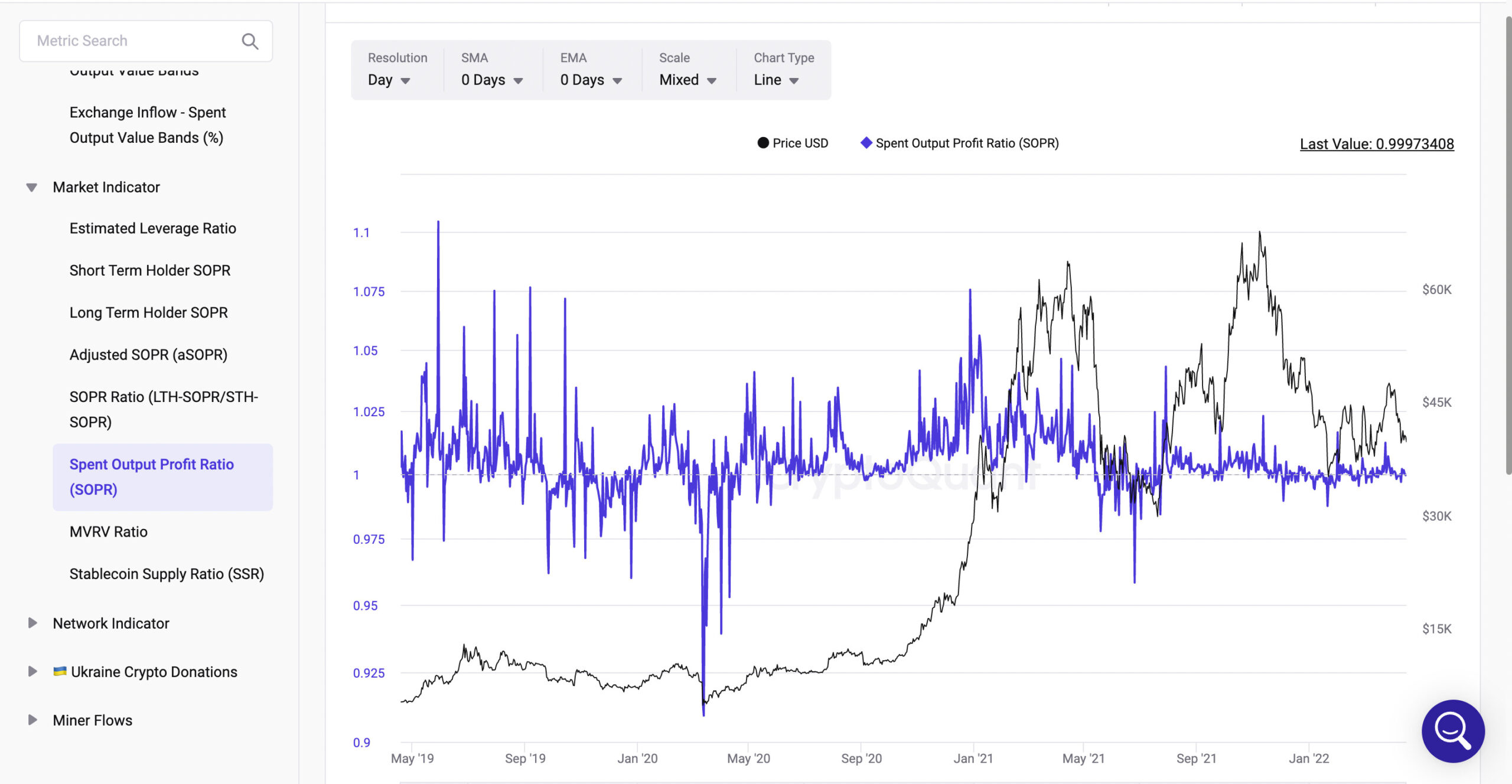Click the Ukraine flag icon
This screenshot has width=1512, height=784.
(60, 671)
